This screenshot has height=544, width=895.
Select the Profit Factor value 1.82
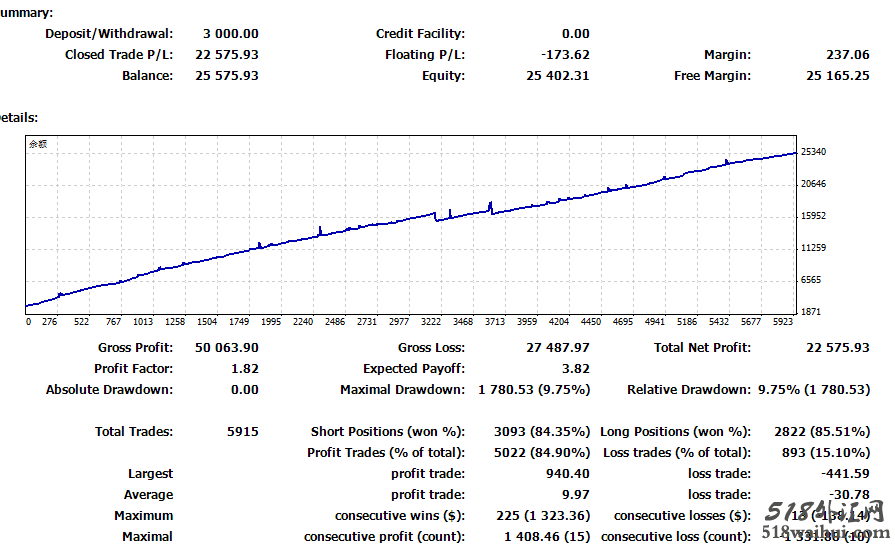244,369
